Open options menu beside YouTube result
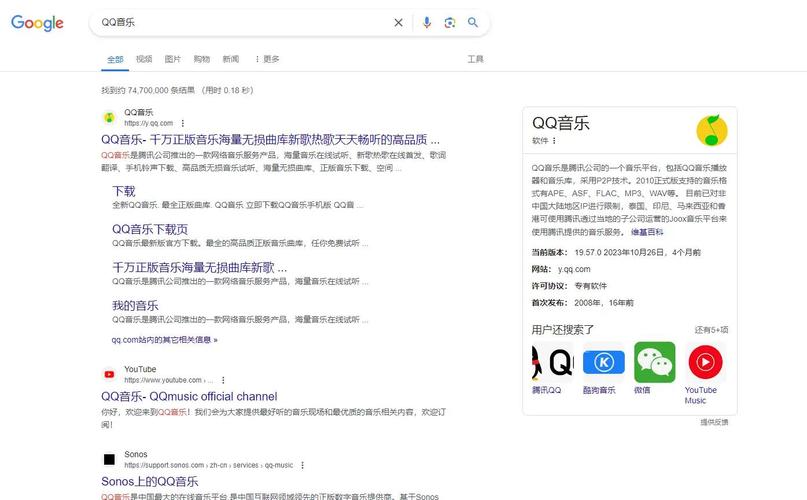The image size is (807, 500). click(x=223, y=380)
